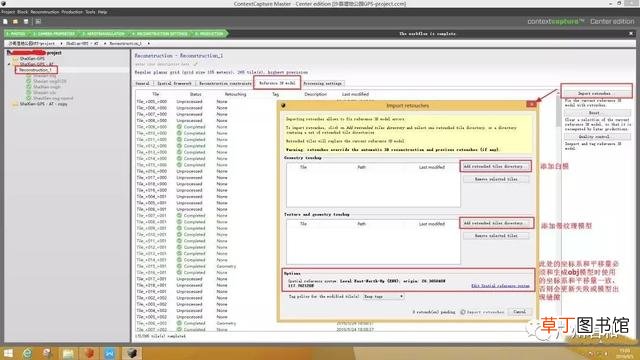The height and width of the screenshot is (360, 640).
Task: Click the ContextCapture cube icon in taskbar
Action: click(x=131, y=353)
